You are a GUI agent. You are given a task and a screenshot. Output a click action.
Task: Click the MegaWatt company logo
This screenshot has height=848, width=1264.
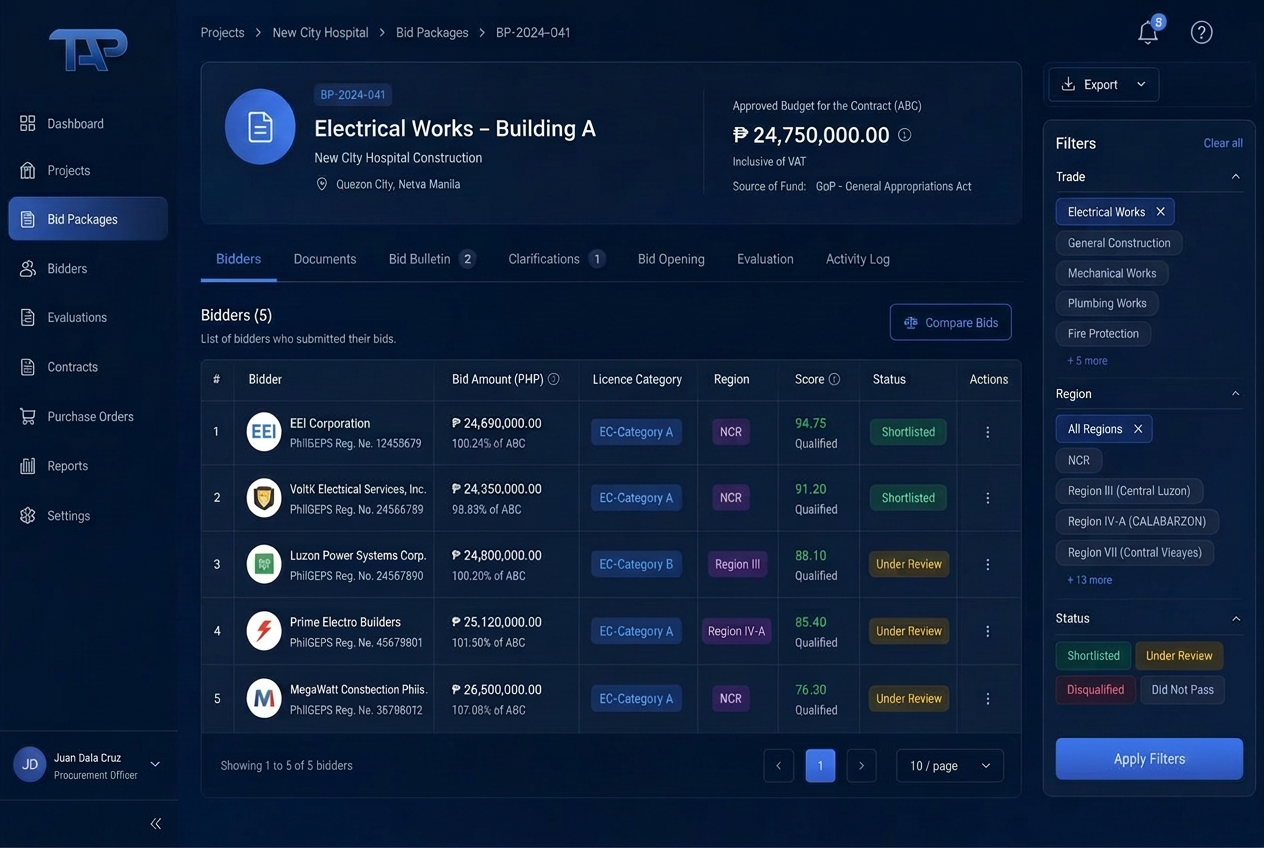click(264, 699)
